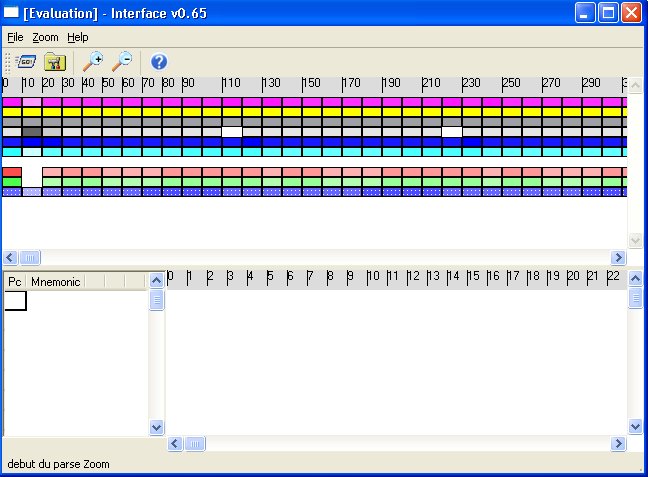Viewport: 648px width, 477px height.
Task: Click timeline ruler marker 50
Action: coord(108,83)
